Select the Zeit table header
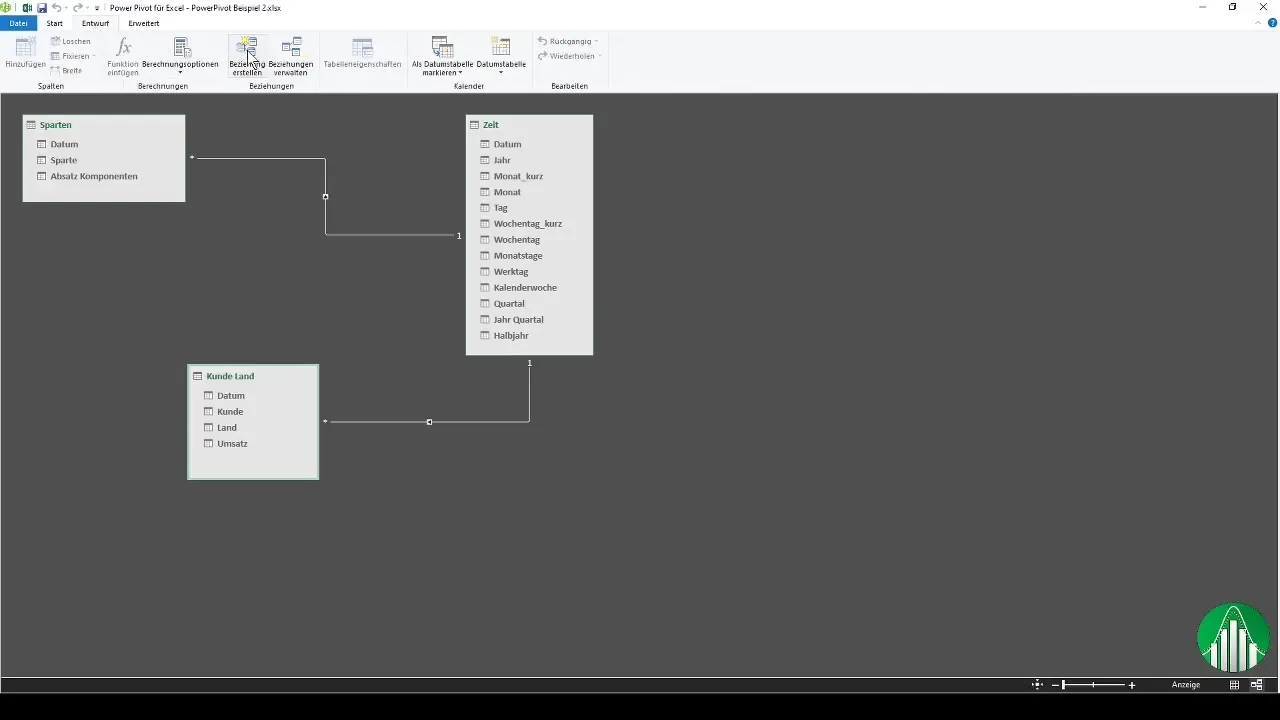1280x720 pixels. [529, 125]
